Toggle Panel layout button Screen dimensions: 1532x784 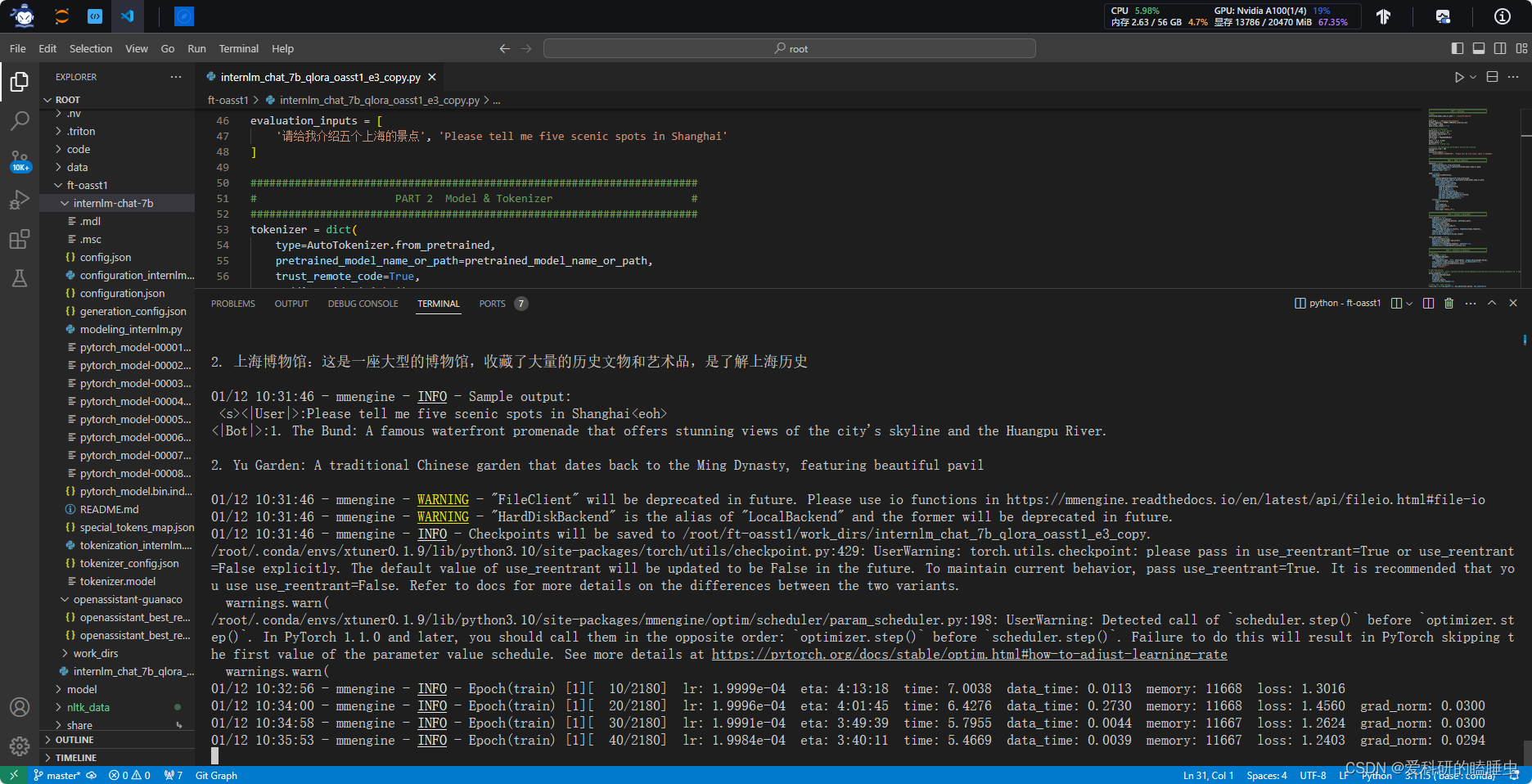click(1479, 49)
